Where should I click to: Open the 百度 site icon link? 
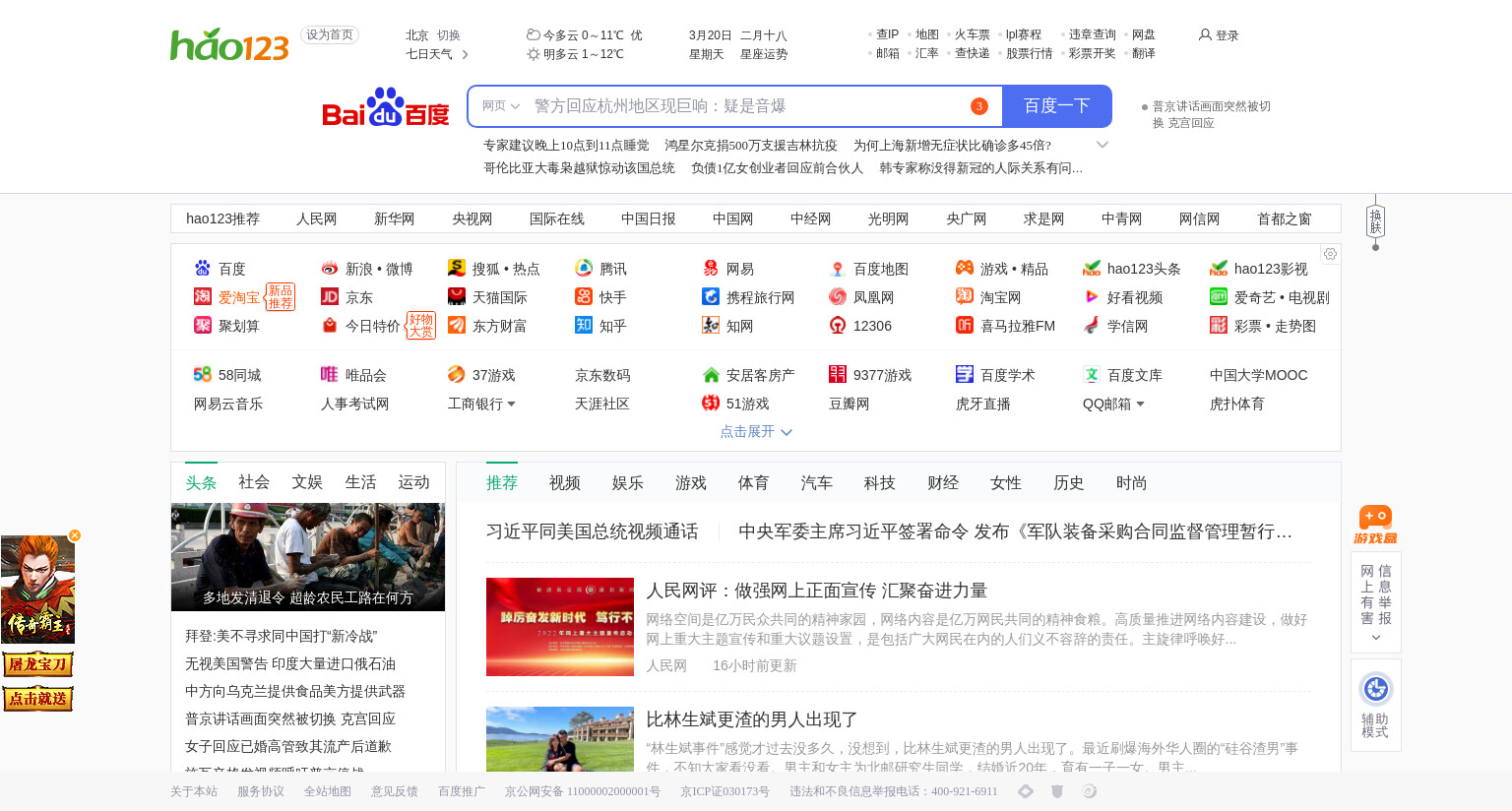tap(203, 269)
